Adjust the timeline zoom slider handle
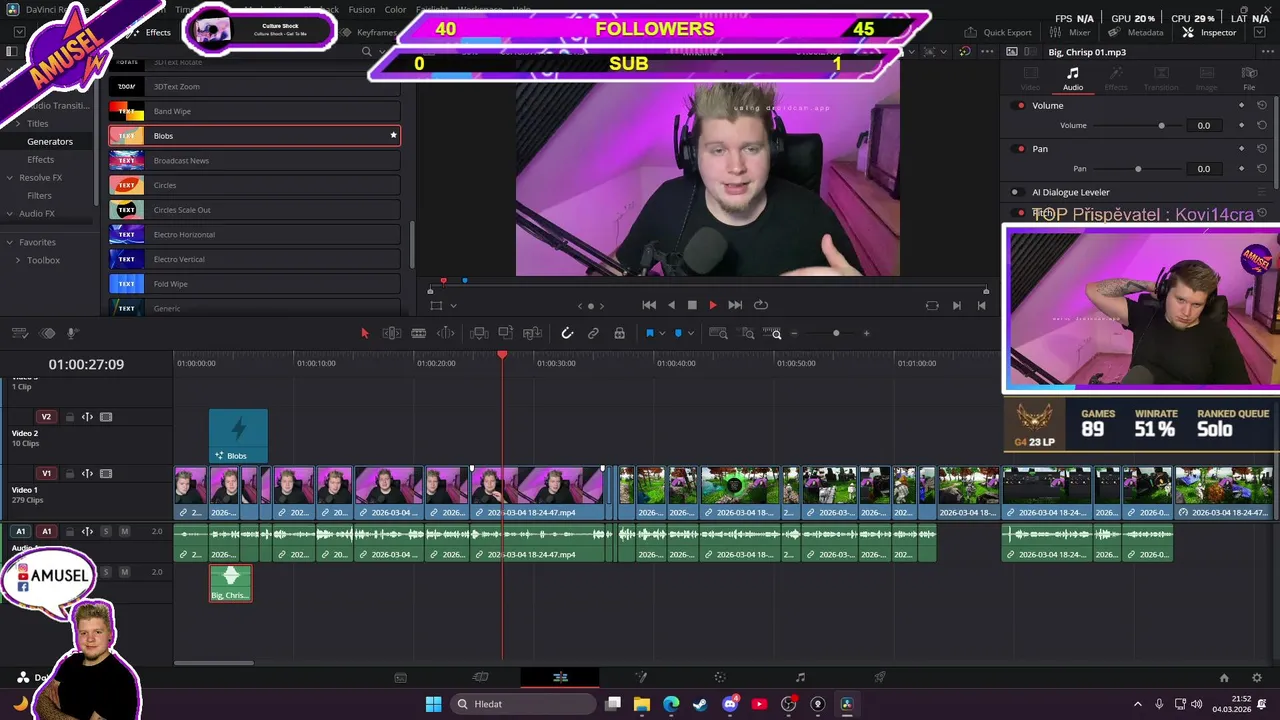This screenshot has width=1280, height=720. (x=836, y=333)
